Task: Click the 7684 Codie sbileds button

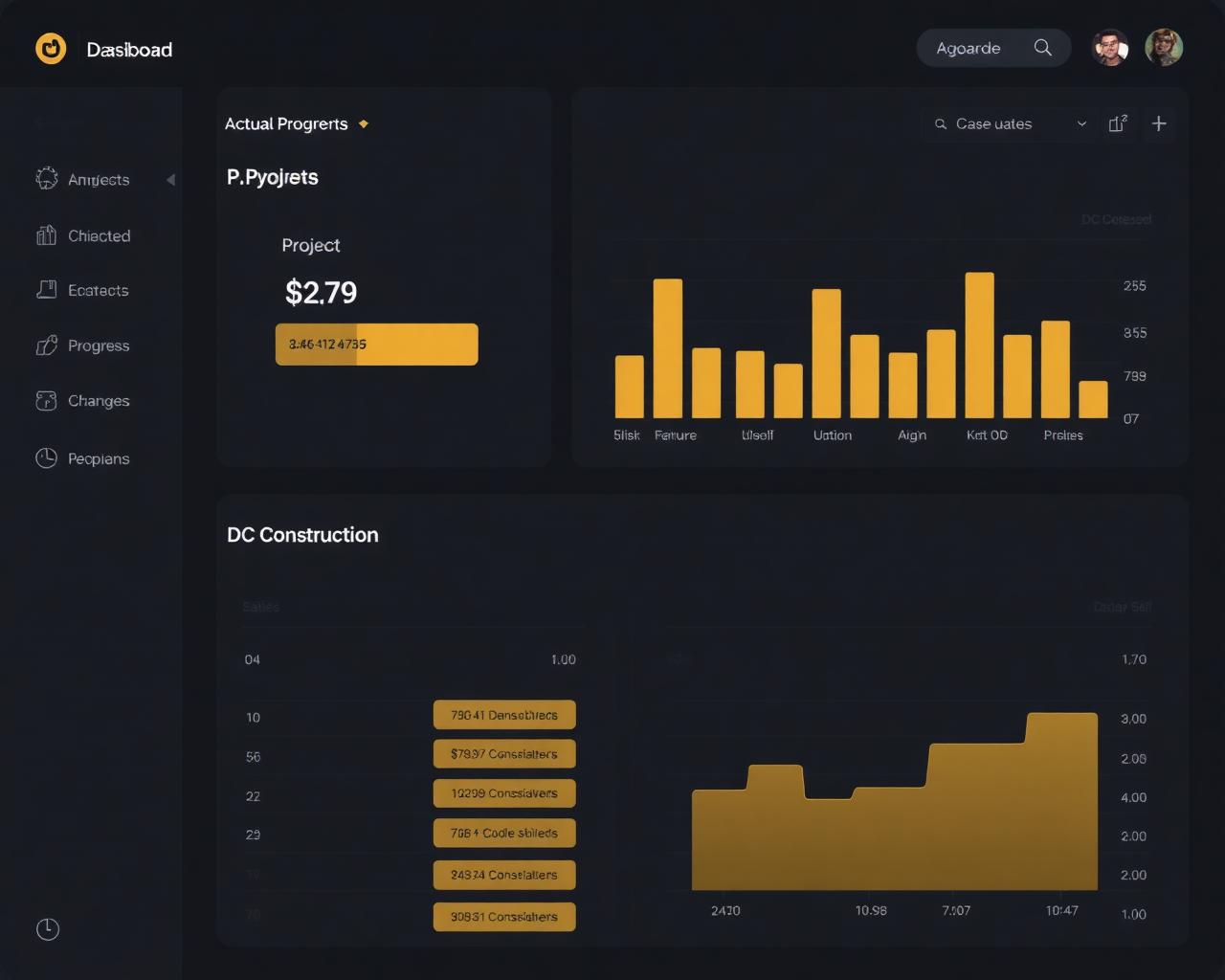Action: tap(504, 833)
